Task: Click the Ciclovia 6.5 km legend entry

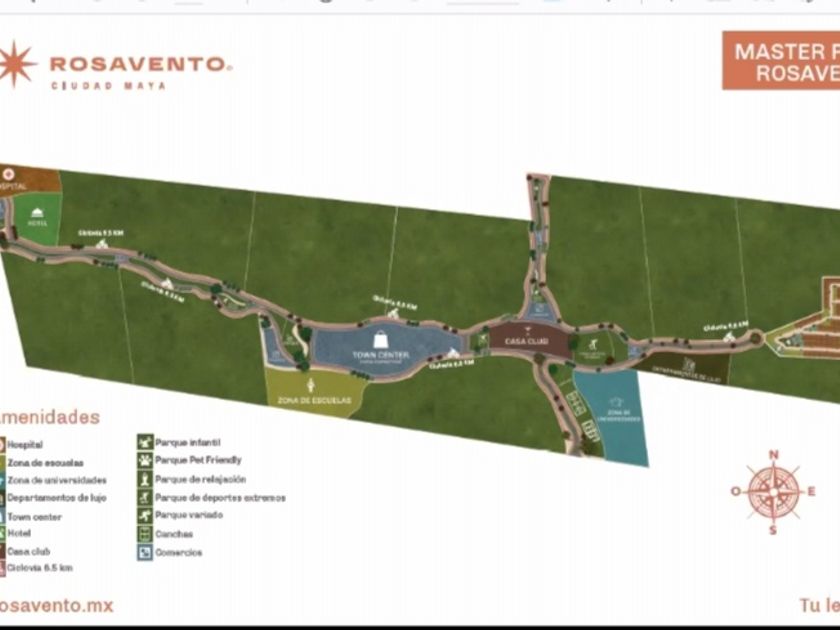Action: (x=35, y=568)
